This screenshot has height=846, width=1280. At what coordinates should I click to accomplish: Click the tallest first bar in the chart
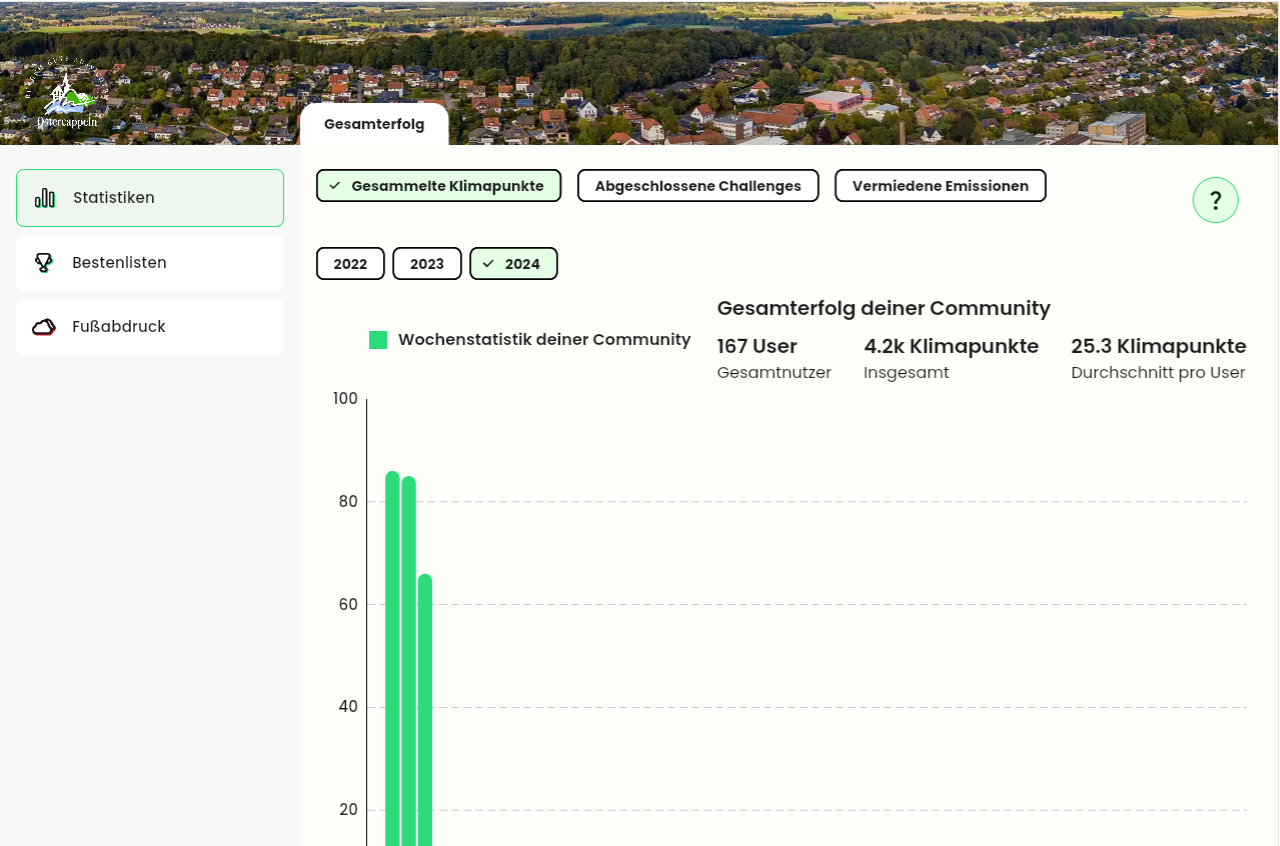(x=392, y=660)
